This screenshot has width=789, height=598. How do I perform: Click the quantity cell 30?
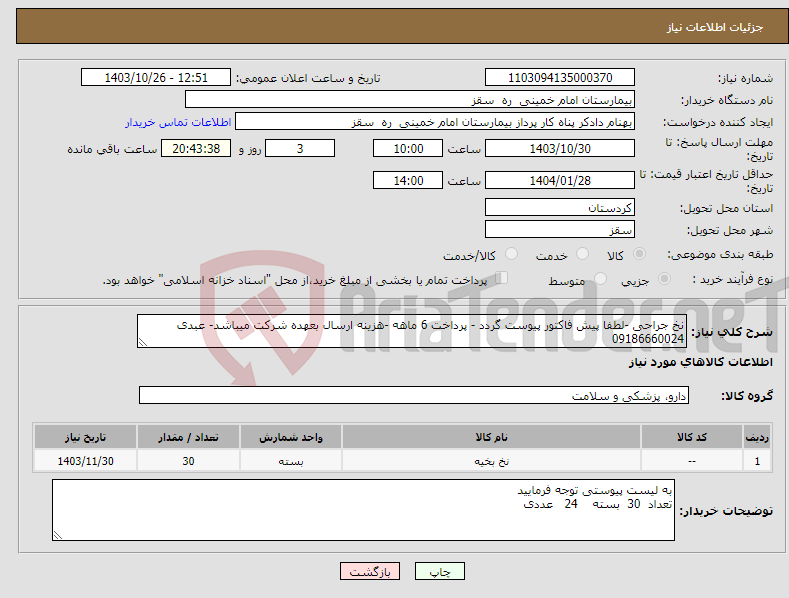click(x=188, y=461)
